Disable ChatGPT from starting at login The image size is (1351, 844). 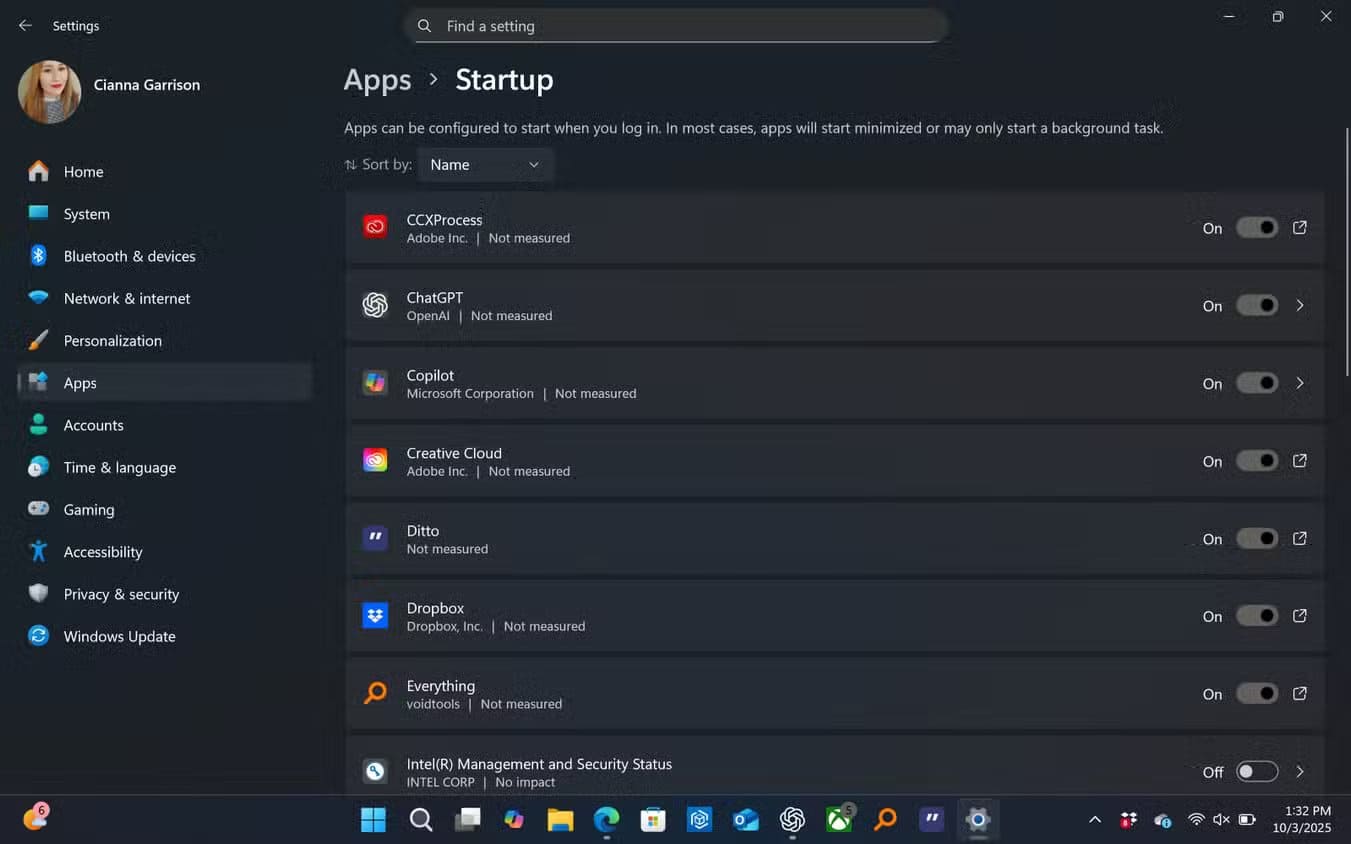1257,305
